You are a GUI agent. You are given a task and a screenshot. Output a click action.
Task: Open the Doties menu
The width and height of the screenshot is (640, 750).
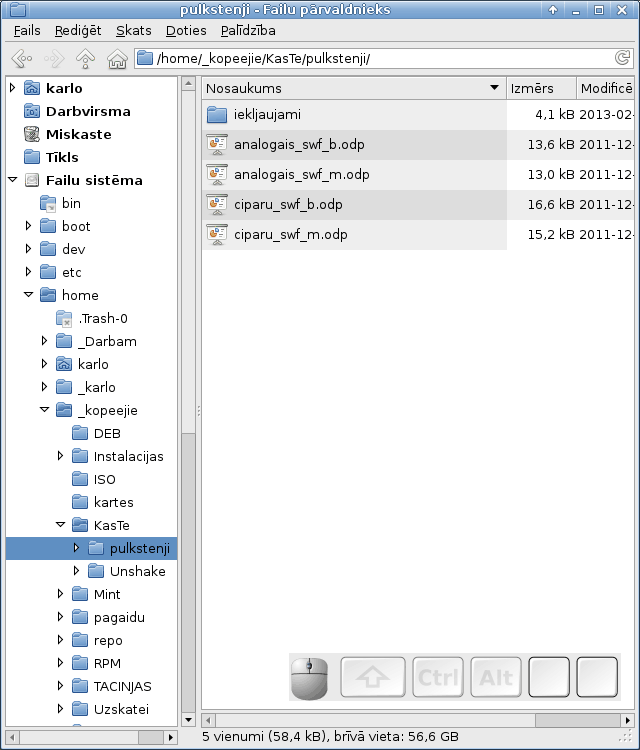tap(186, 31)
